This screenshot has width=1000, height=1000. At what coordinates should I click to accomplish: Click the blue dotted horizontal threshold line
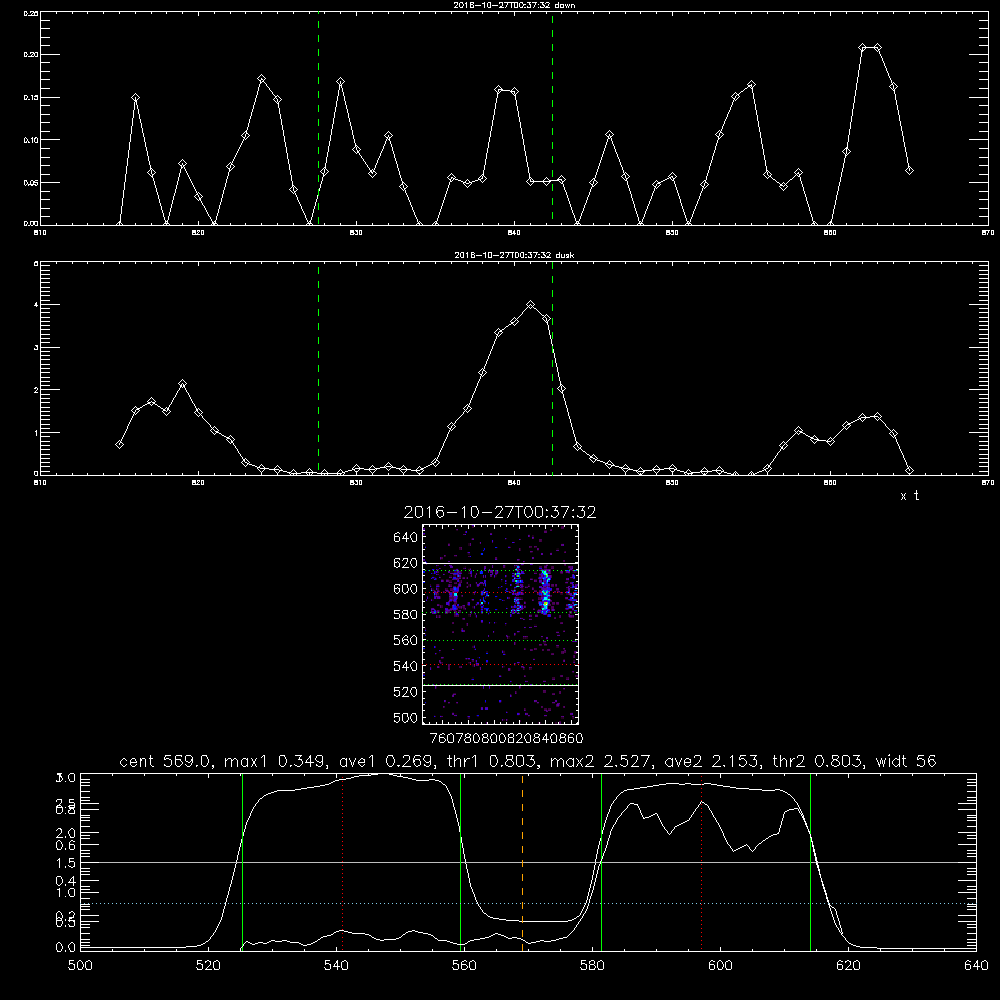coord(528,904)
